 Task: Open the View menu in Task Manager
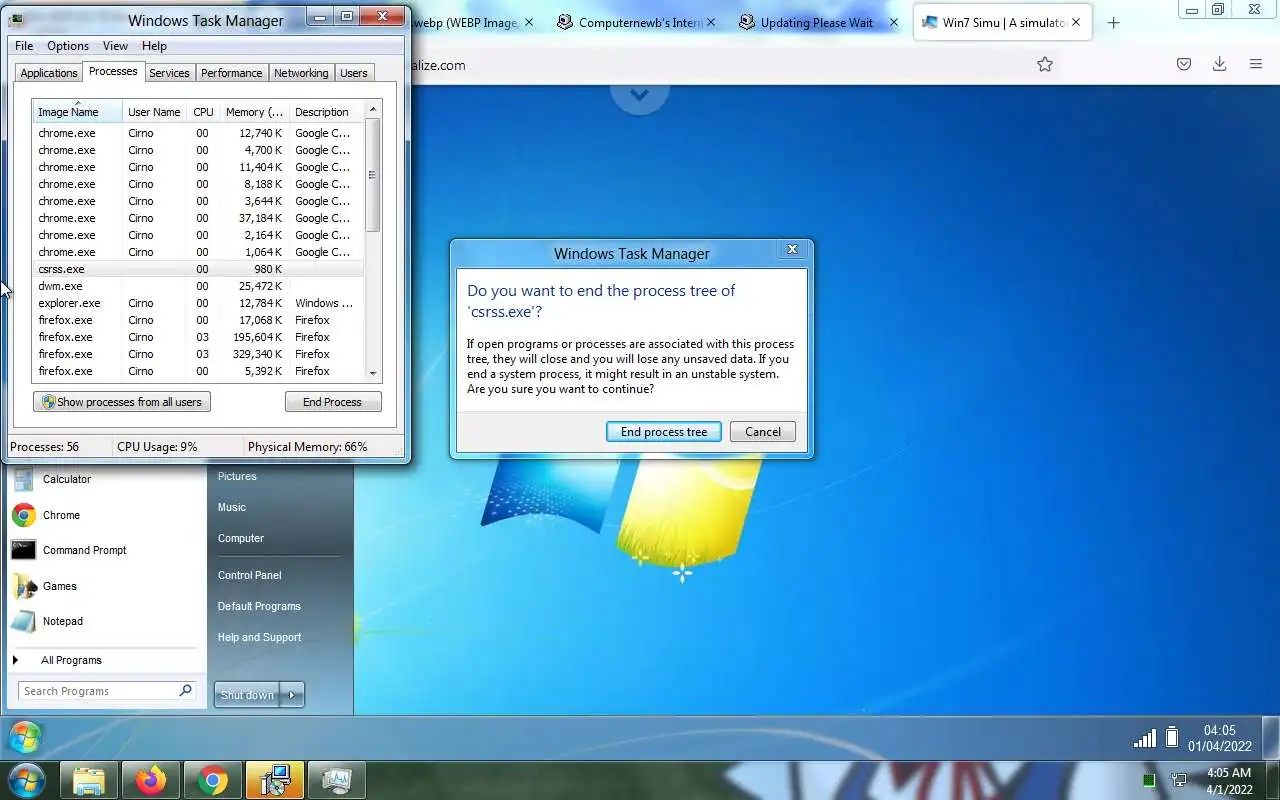click(x=115, y=45)
